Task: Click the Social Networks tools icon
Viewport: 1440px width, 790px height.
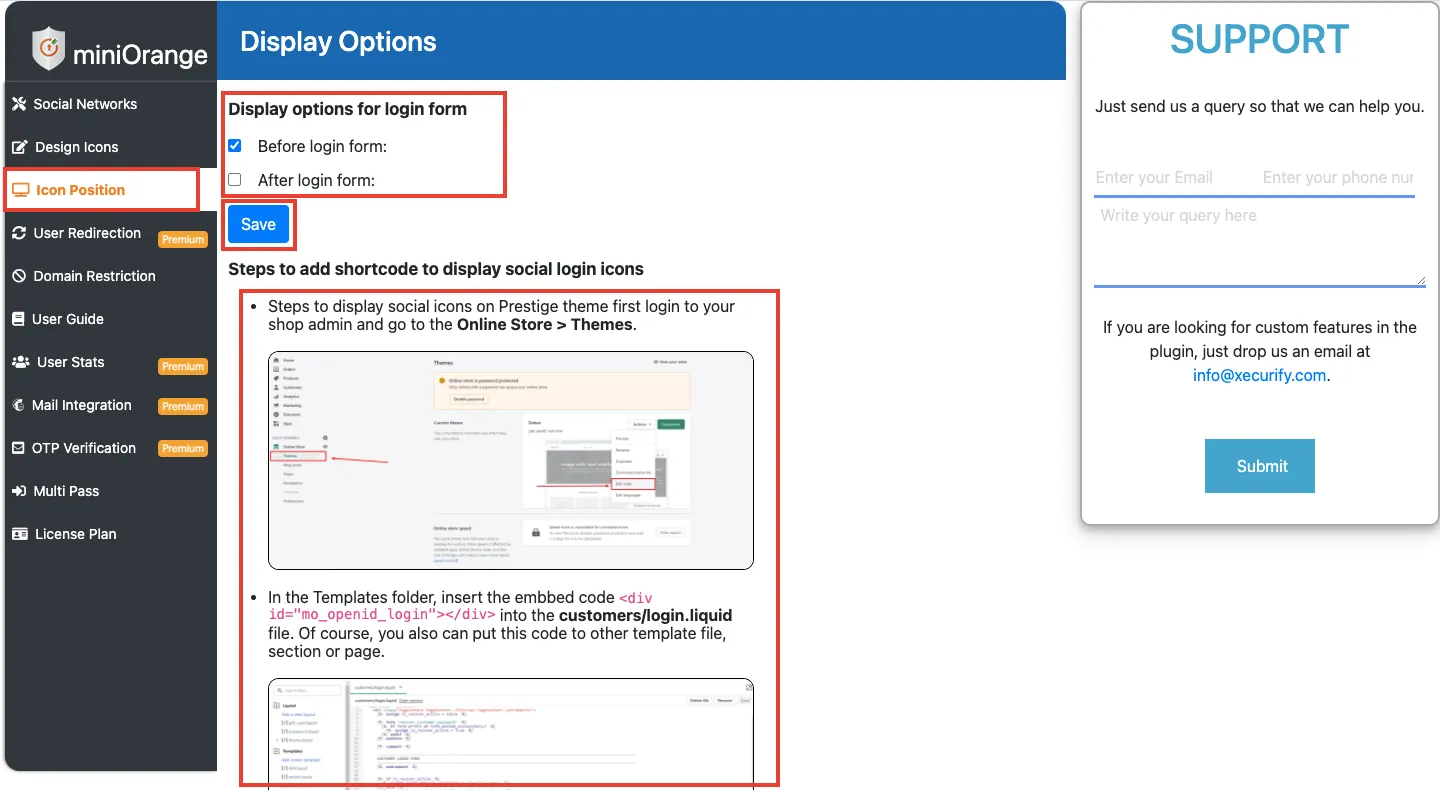Action: 18,104
